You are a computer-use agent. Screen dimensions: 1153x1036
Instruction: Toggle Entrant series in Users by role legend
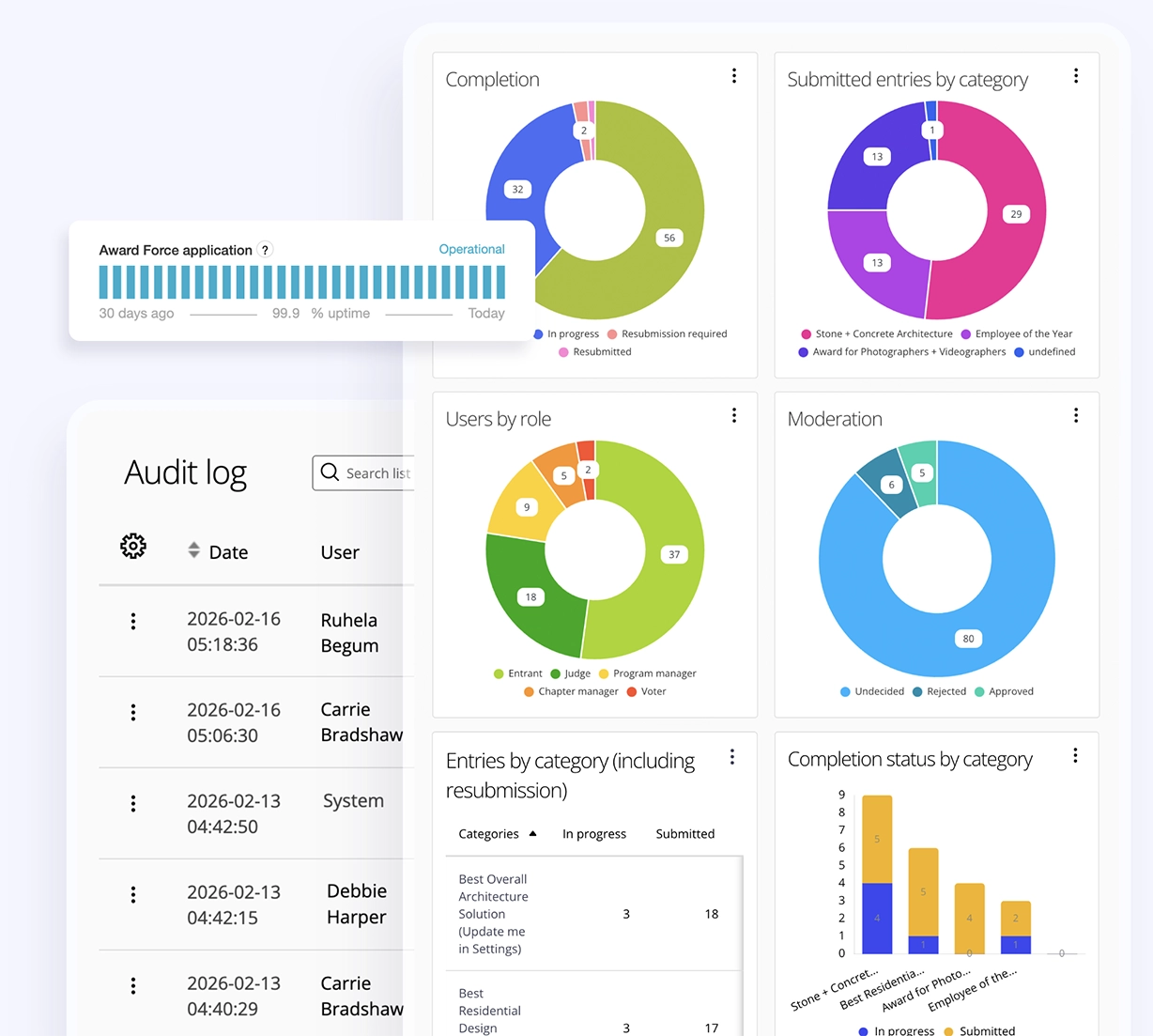[517, 673]
